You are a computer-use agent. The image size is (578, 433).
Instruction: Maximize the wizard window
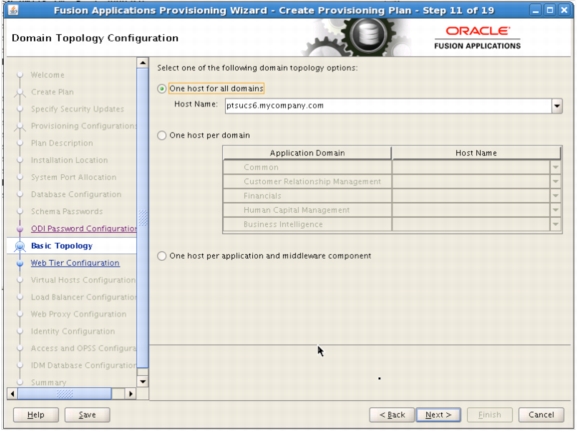(550, 10)
